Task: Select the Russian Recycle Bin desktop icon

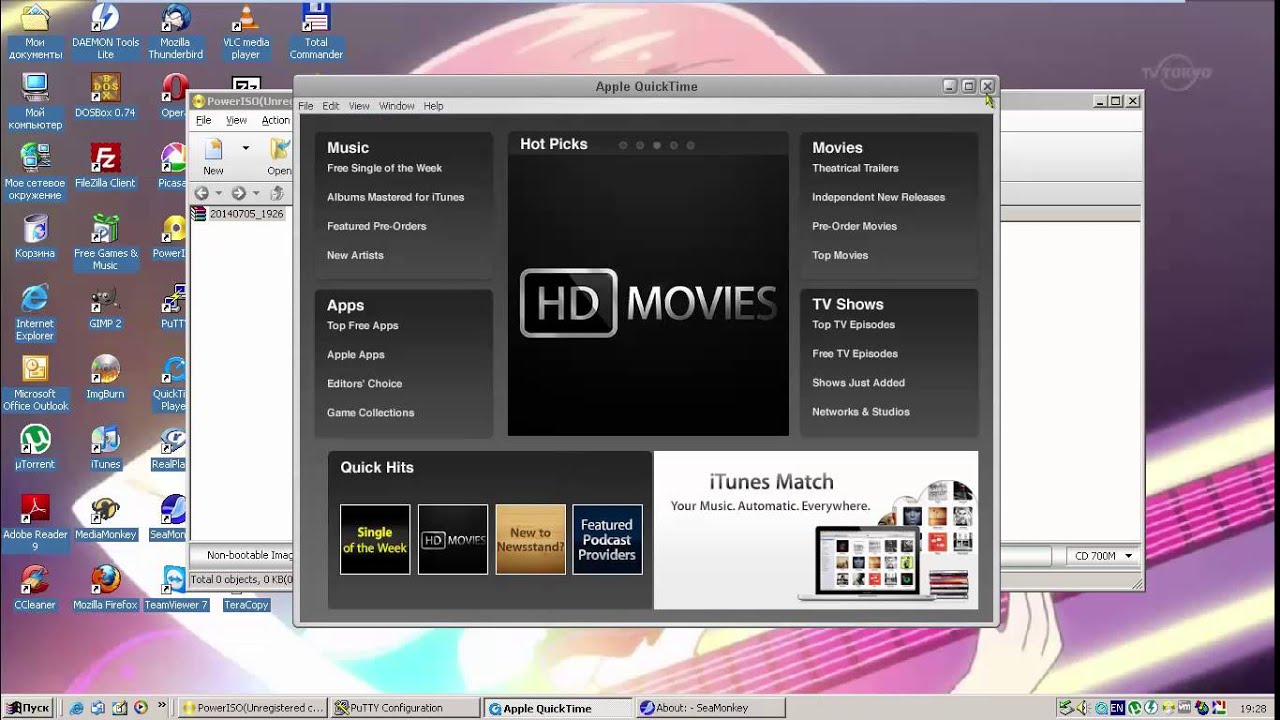Action: (x=35, y=236)
